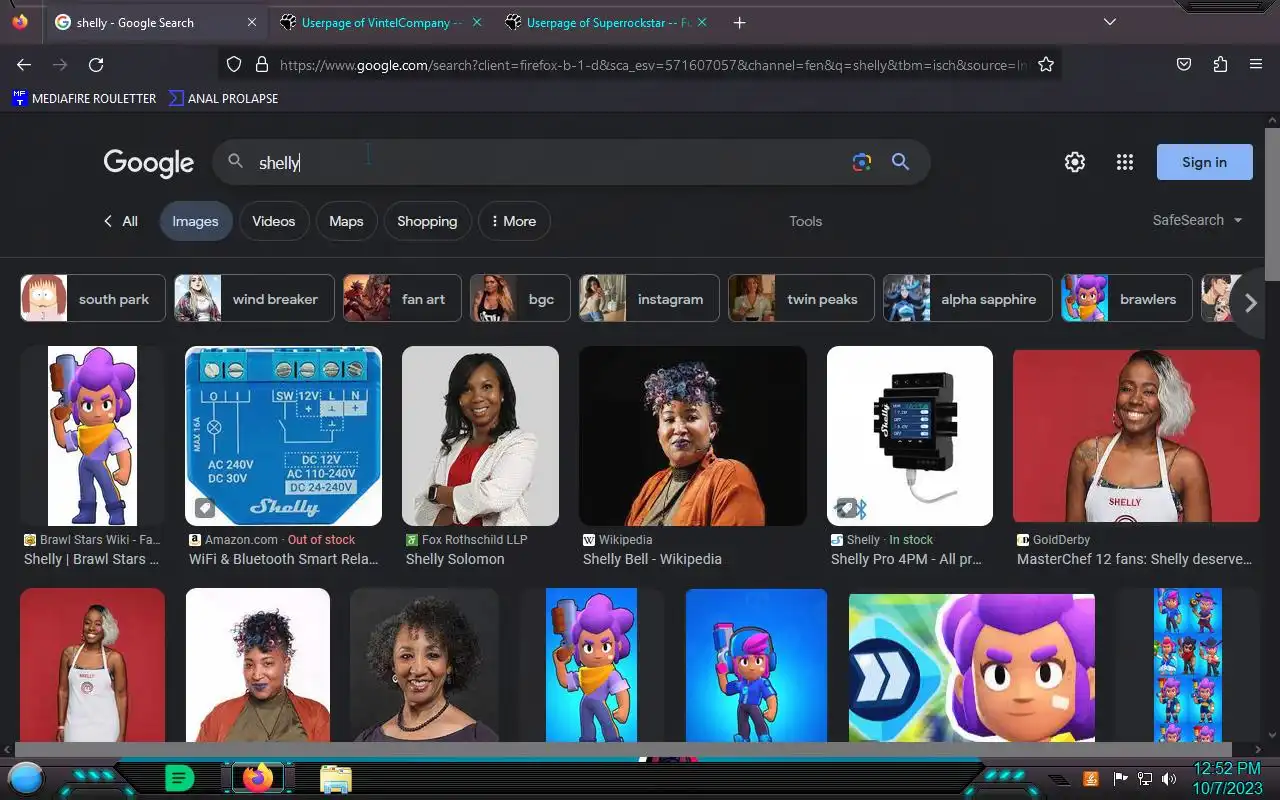Filter by twin peaks chip
This screenshot has width=1280, height=800.
click(801, 298)
